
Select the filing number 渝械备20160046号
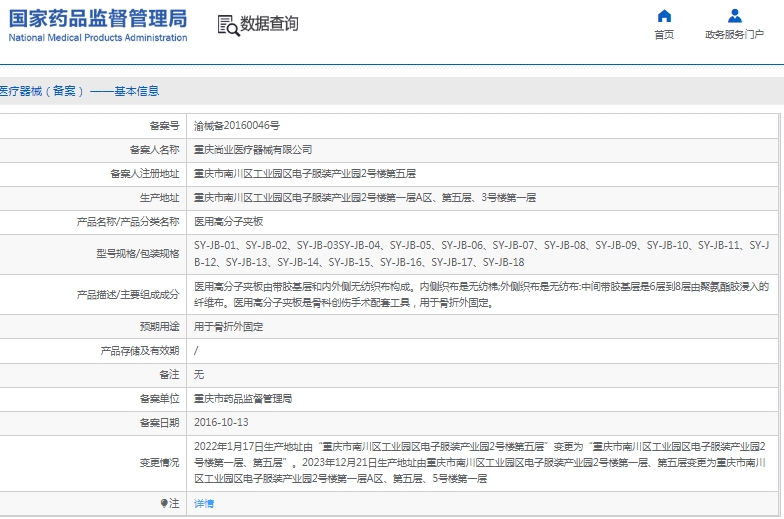[x=237, y=126]
